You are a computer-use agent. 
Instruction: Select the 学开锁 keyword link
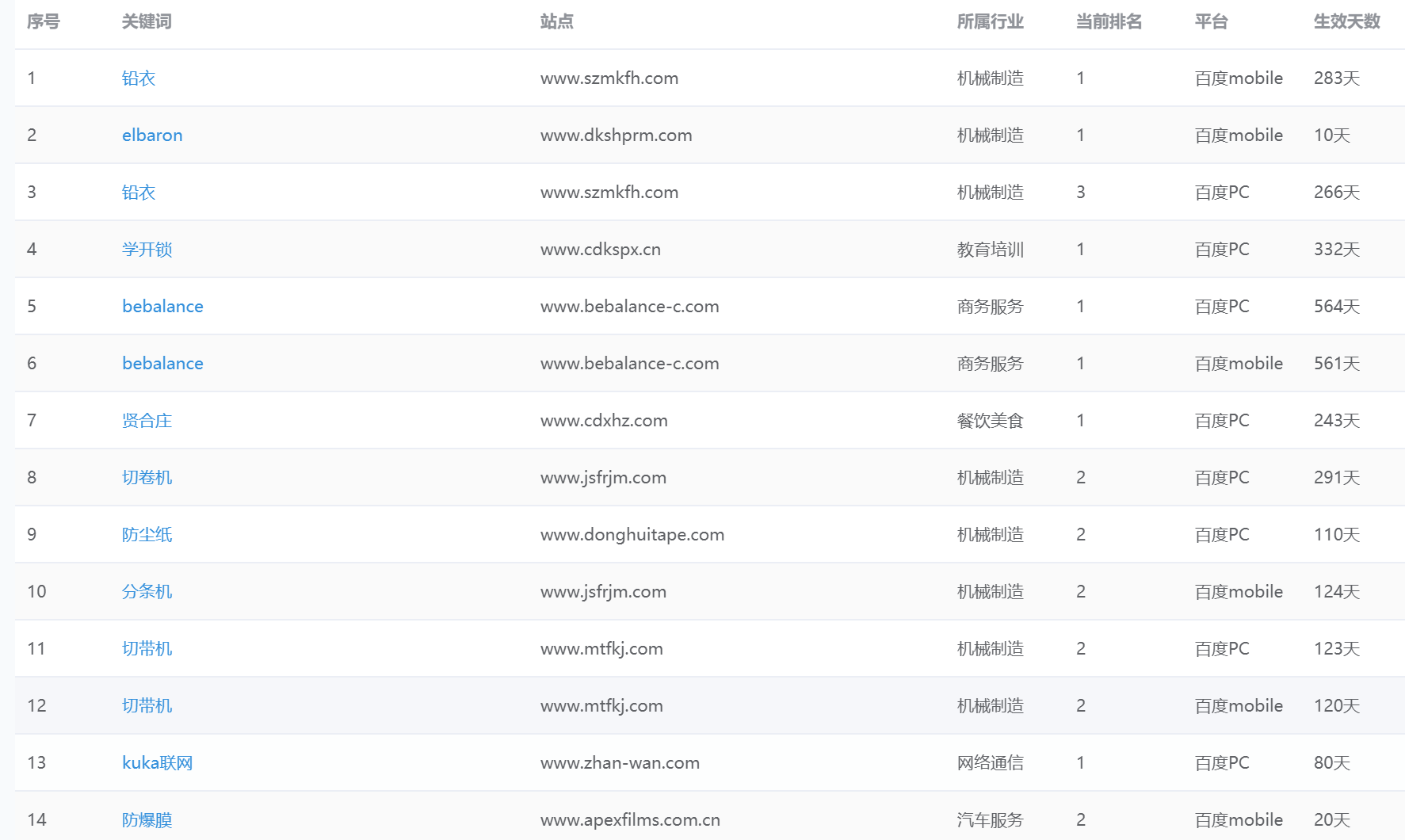click(x=147, y=250)
